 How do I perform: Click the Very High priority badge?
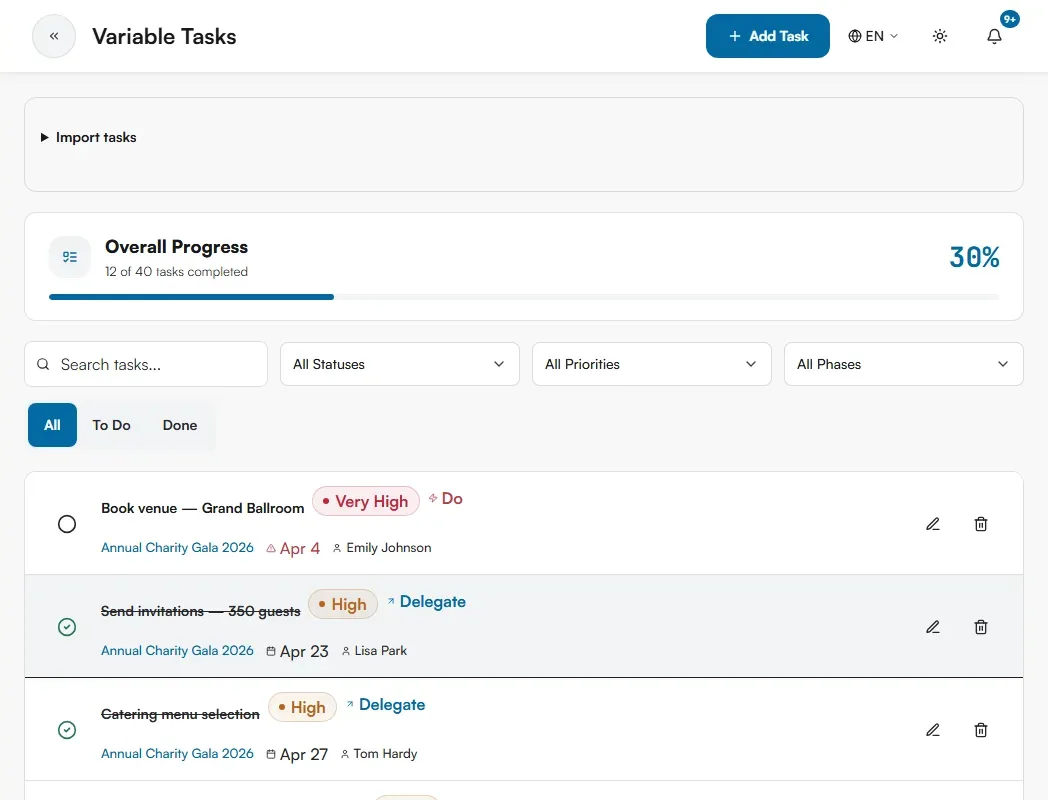[366, 501]
